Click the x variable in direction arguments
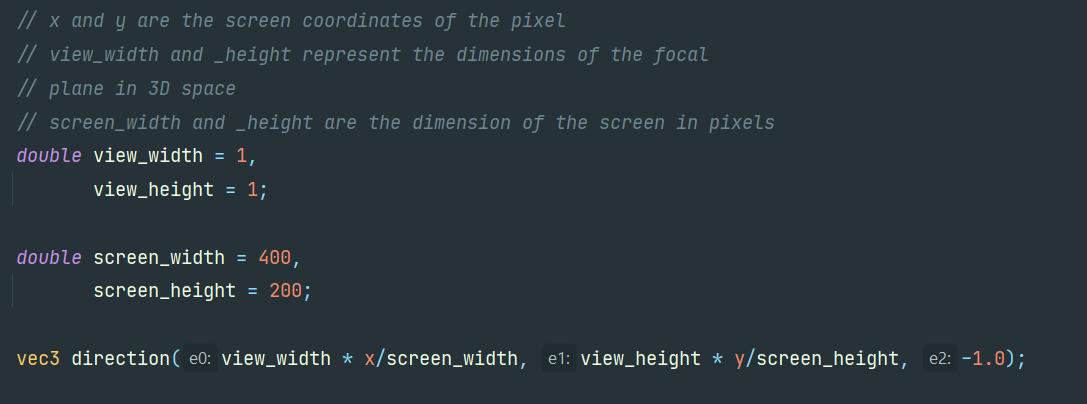Viewport: 1087px width, 404px height. 367,359
